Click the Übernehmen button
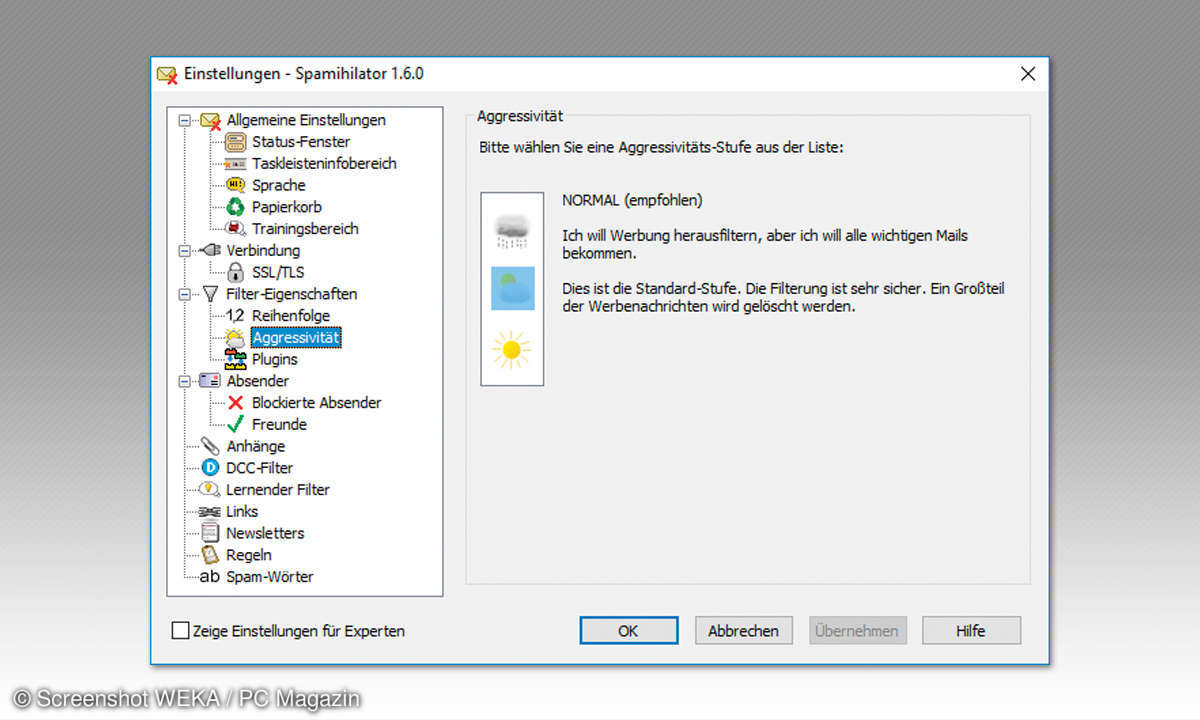This screenshot has width=1200, height=720. pos(858,631)
